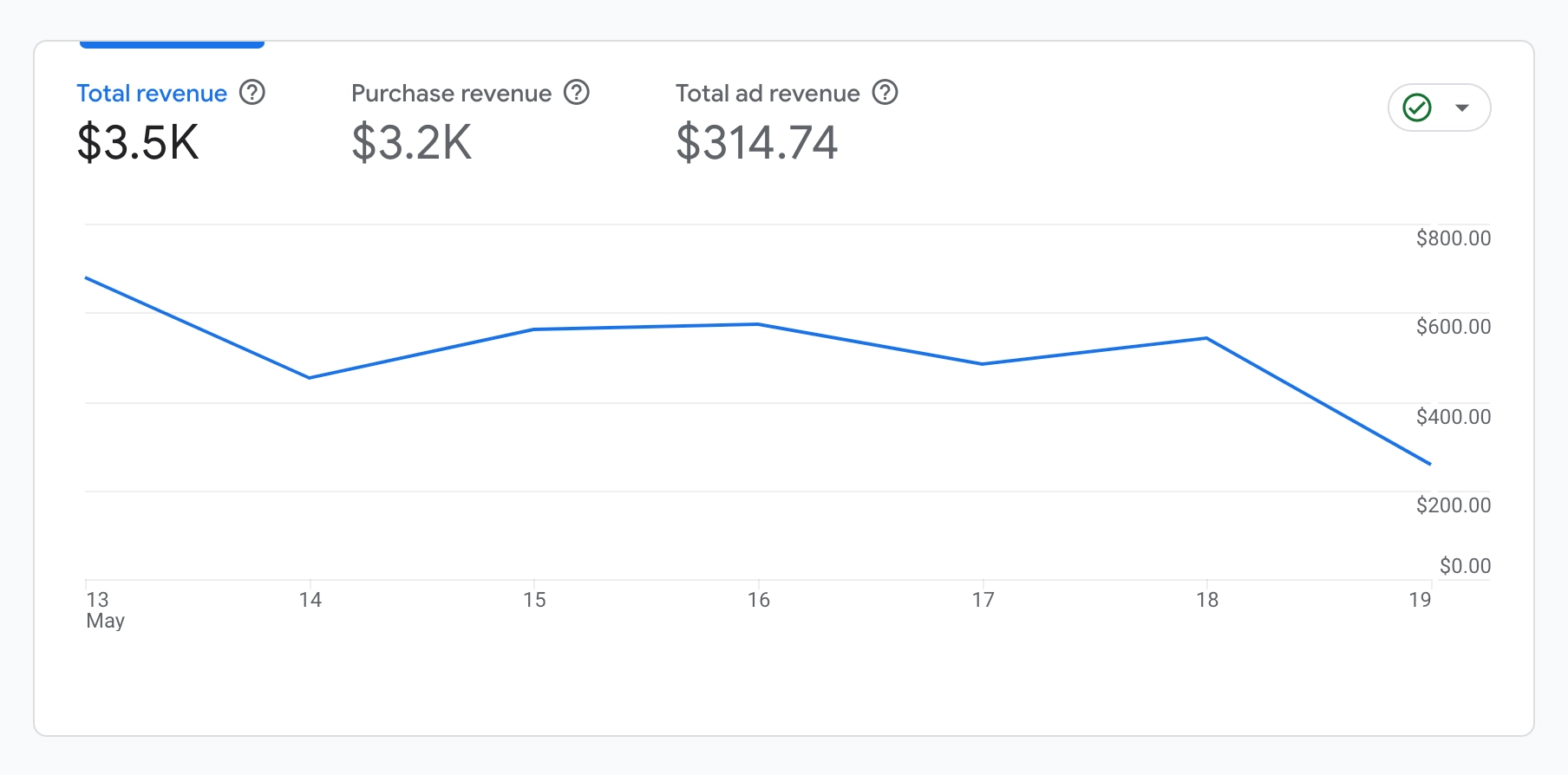Click the $800.00 y-axis label

[x=1454, y=238]
